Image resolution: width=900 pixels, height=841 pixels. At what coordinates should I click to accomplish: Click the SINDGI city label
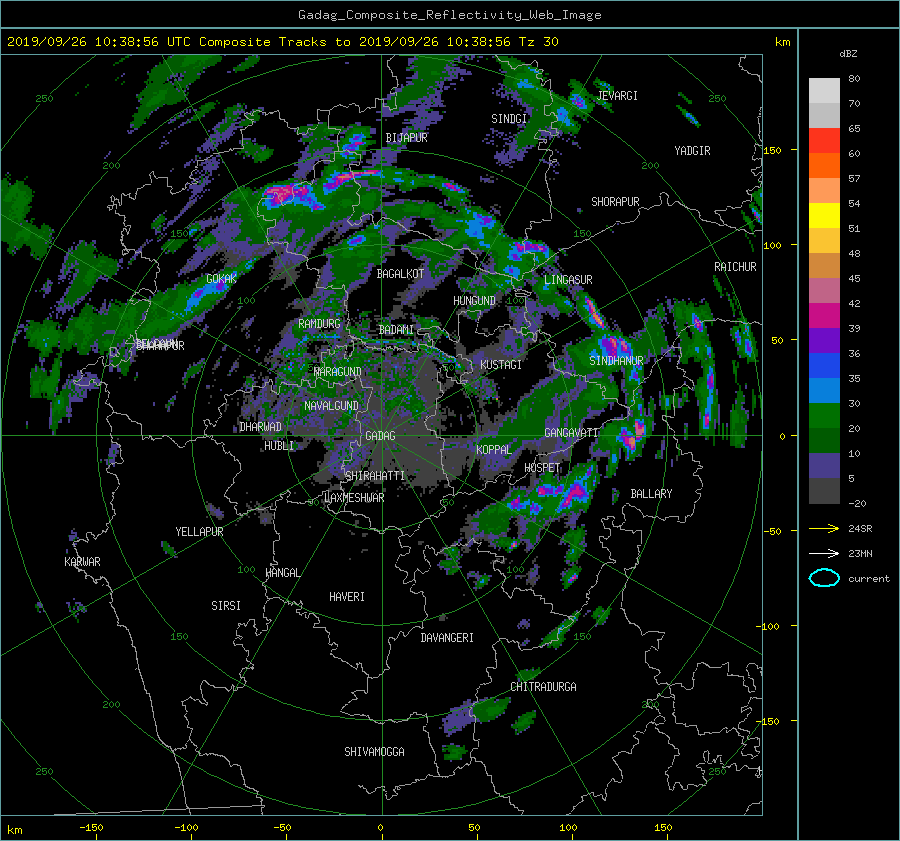point(509,119)
